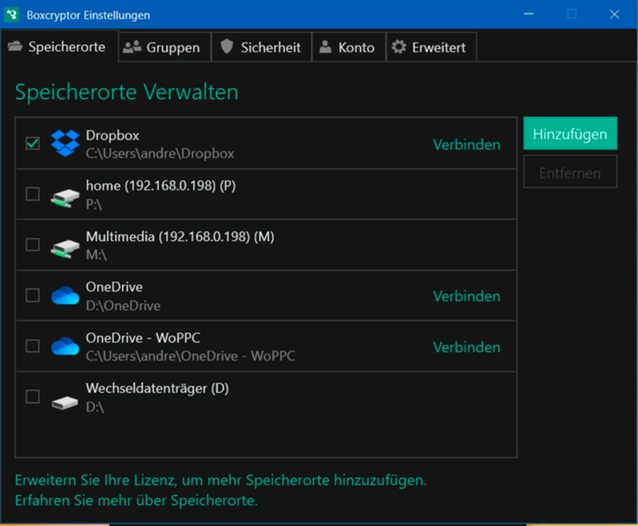Screen dimensions: 638x526
Task: Check the OneDrive - WoPPC checkbox
Action: tap(33, 346)
